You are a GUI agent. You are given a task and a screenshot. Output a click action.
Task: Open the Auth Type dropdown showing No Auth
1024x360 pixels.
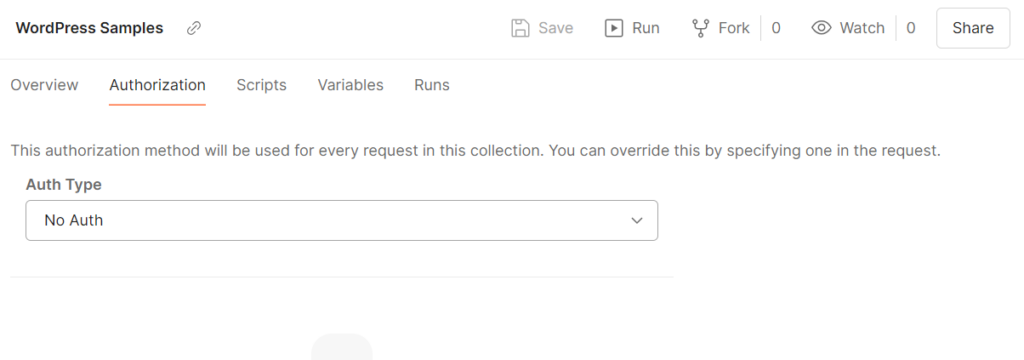coord(342,220)
